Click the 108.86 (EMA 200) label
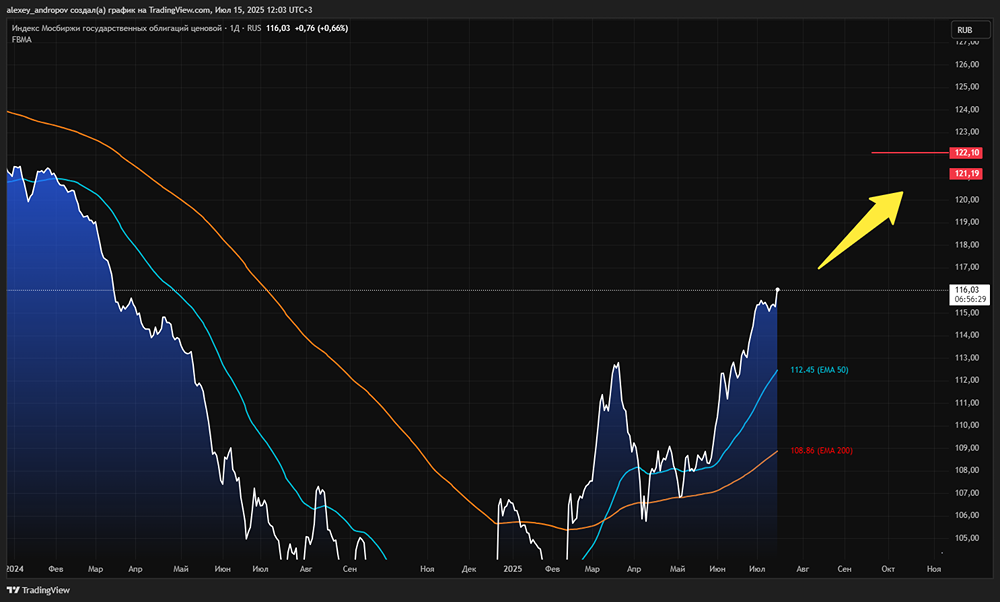 [x=821, y=450]
